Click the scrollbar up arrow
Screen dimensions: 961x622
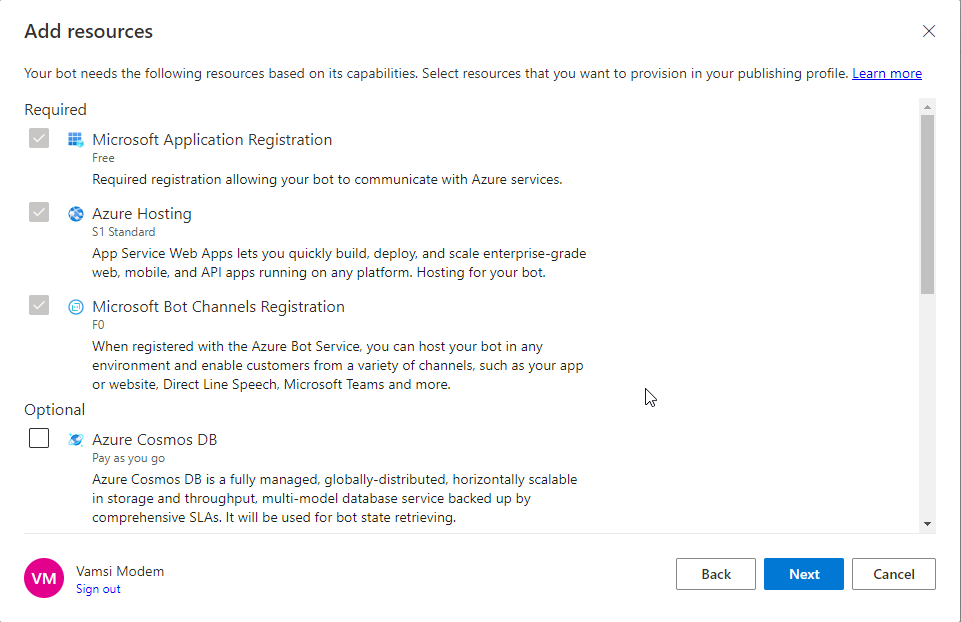(x=927, y=107)
